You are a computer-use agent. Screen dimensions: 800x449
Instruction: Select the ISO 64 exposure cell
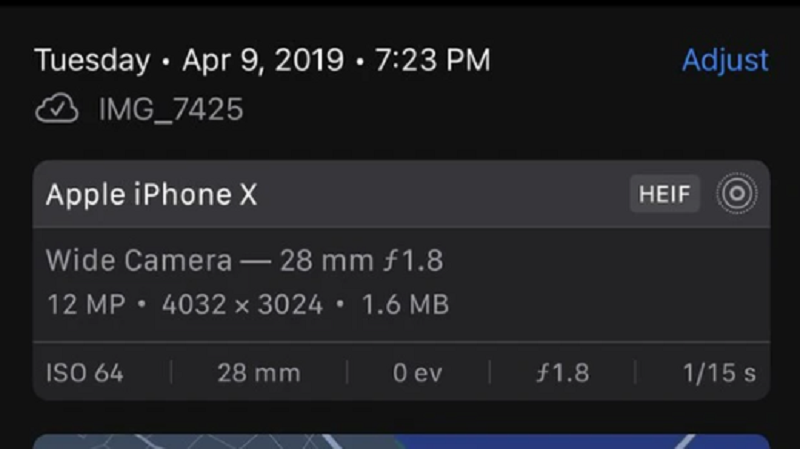[x=85, y=373]
